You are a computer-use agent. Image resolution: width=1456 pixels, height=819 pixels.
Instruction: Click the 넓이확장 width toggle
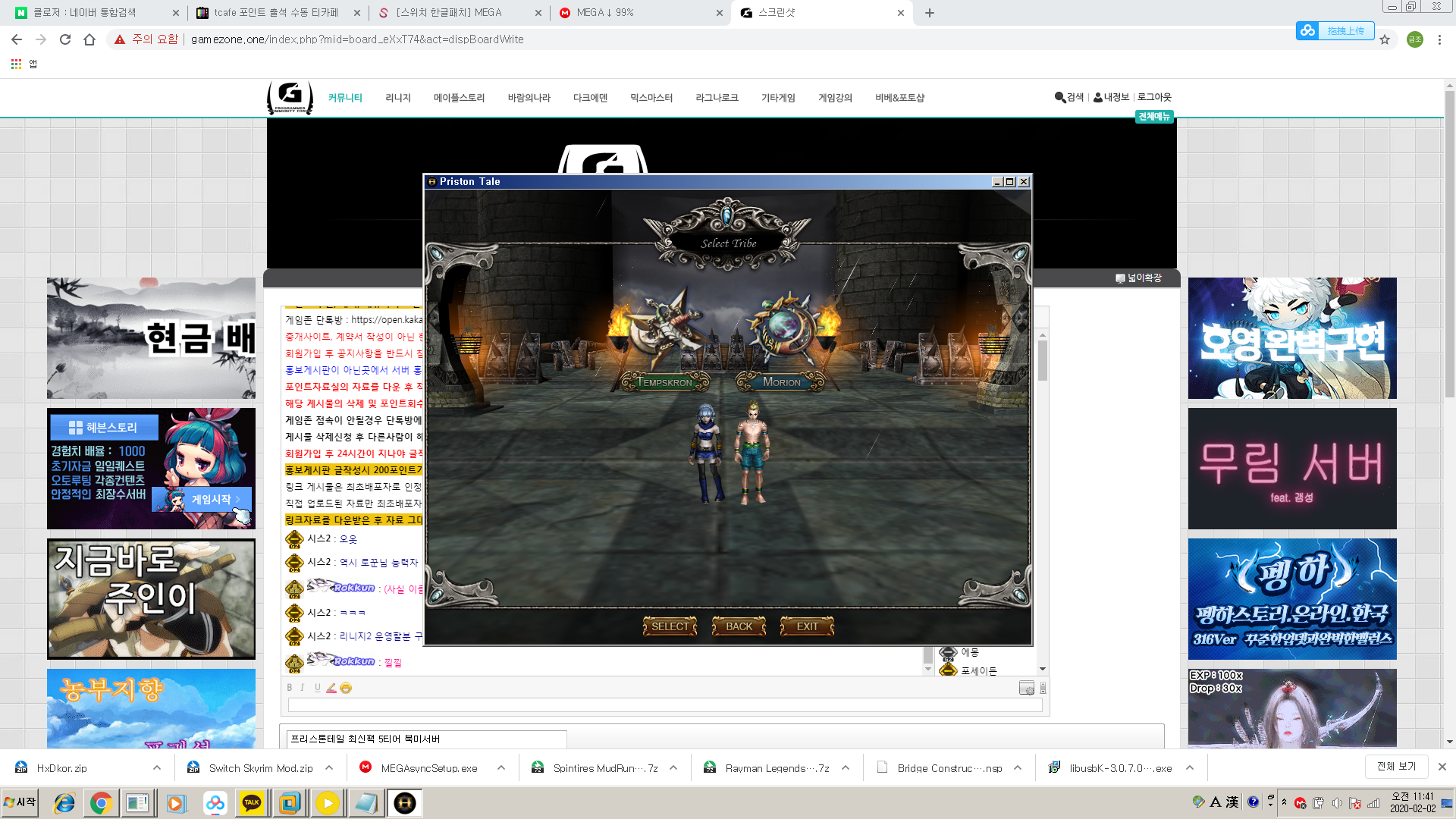pos(1139,278)
